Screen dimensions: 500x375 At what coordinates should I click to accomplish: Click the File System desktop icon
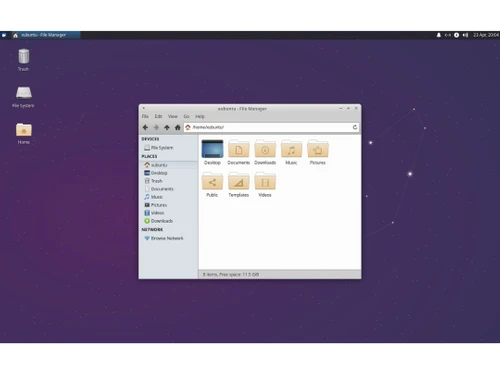[23, 97]
